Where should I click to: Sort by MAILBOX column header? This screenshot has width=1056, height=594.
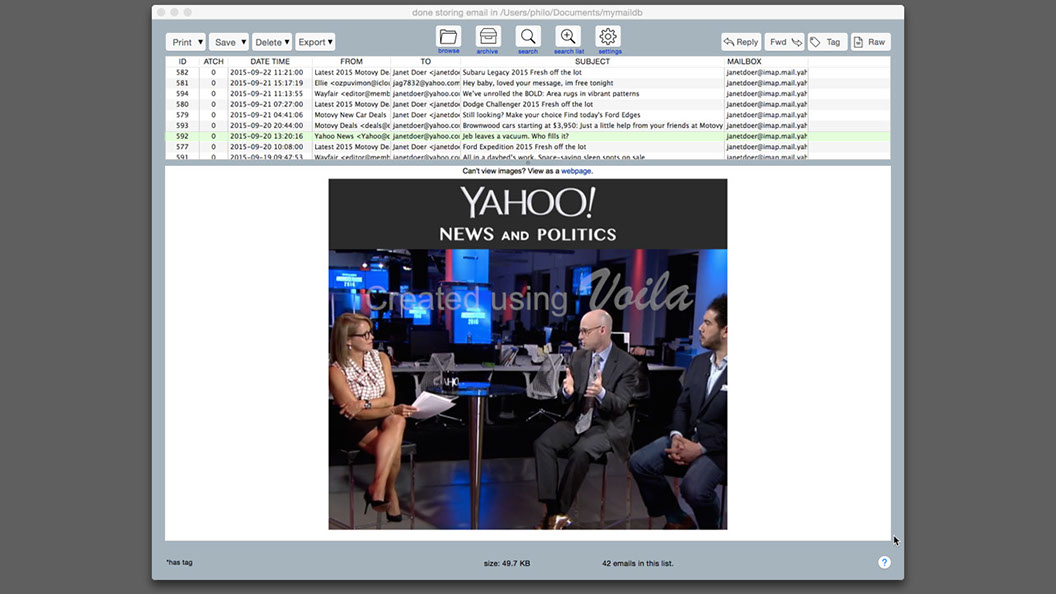(766, 61)
